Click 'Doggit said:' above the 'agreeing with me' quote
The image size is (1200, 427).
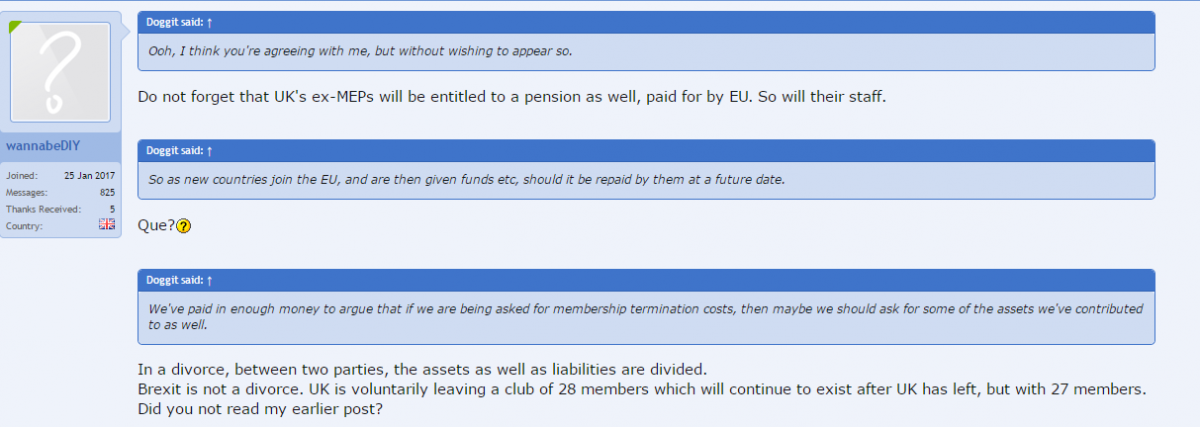click(174, 22)
